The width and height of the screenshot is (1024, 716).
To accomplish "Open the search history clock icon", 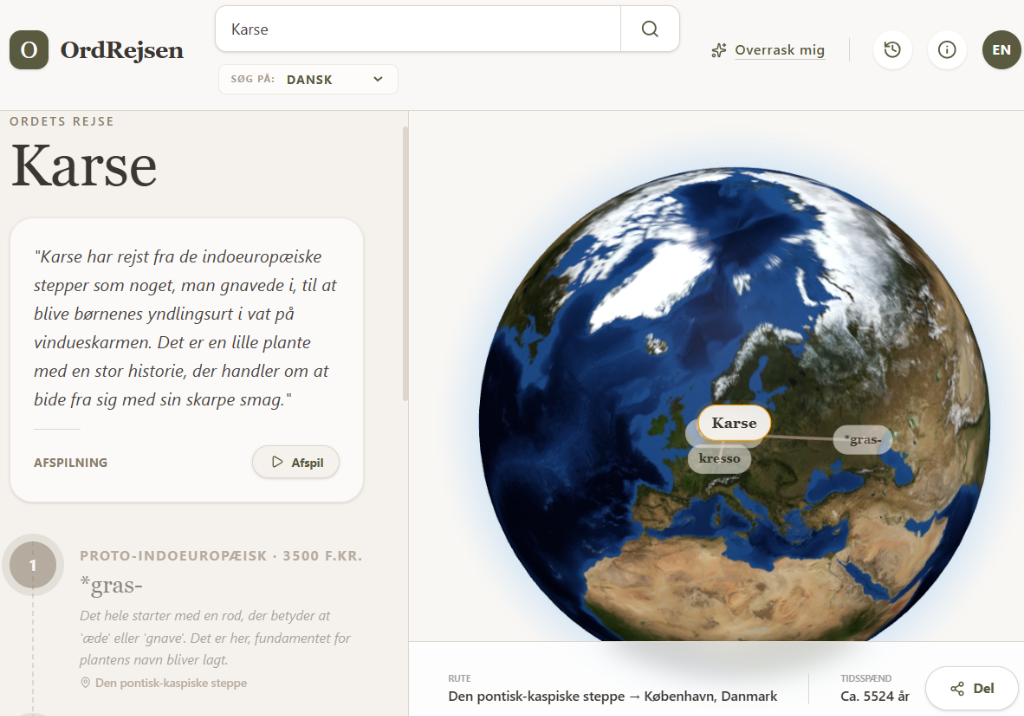I will pos(892,50).
